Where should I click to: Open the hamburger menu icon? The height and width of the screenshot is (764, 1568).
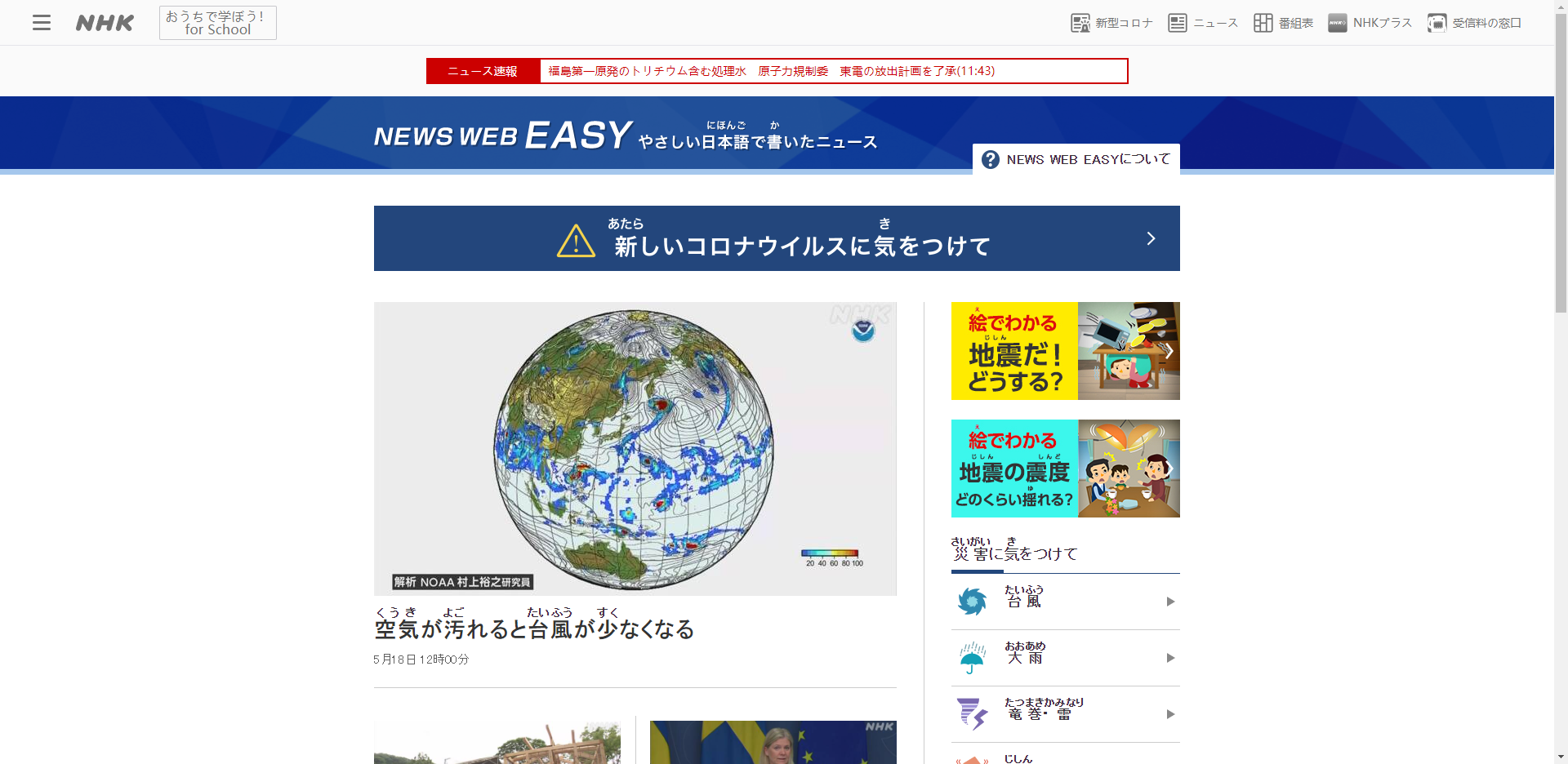click(x=42, y=23)
